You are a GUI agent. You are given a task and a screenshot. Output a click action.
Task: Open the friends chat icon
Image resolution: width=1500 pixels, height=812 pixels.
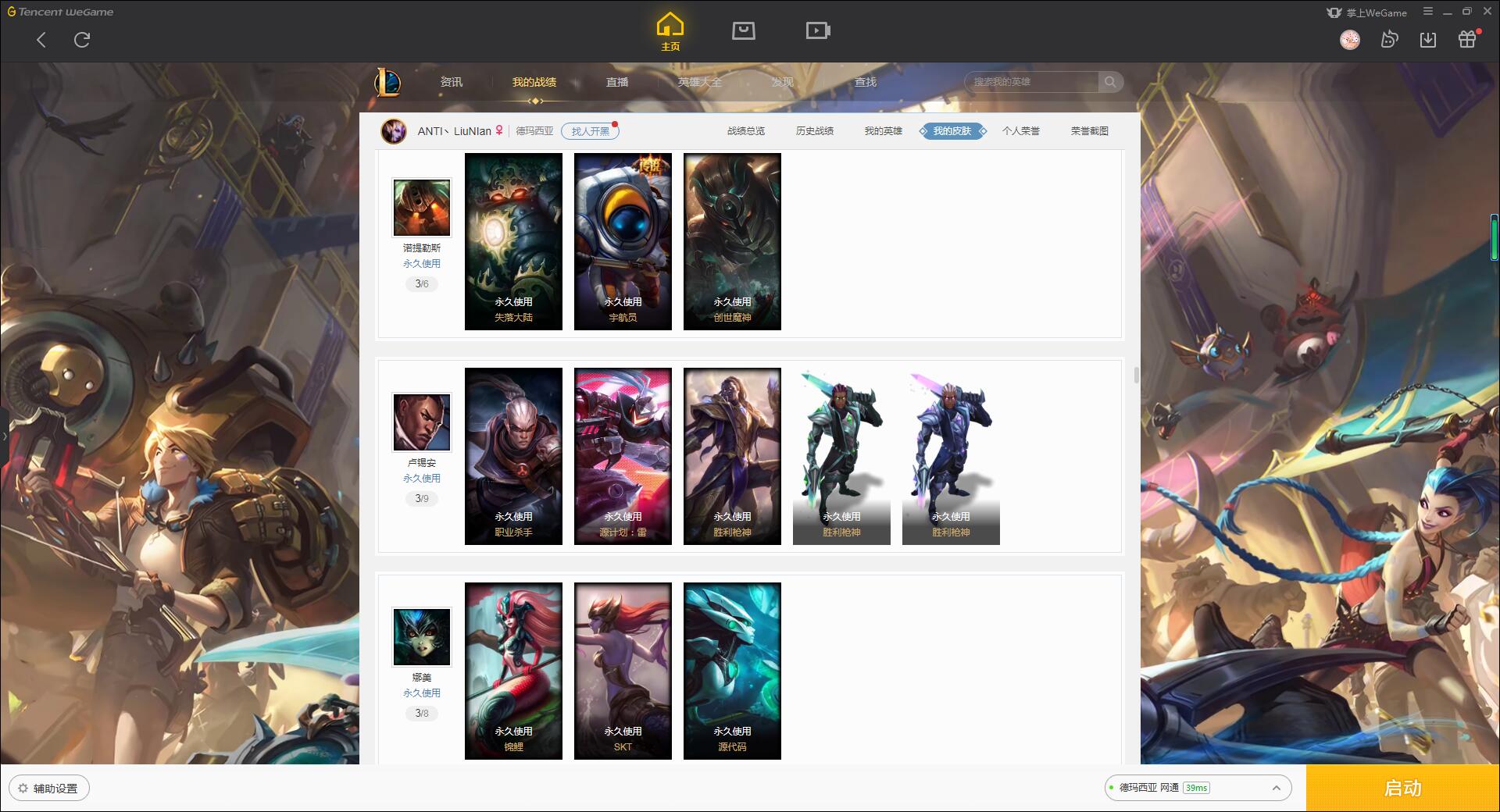click(1389, 39)
